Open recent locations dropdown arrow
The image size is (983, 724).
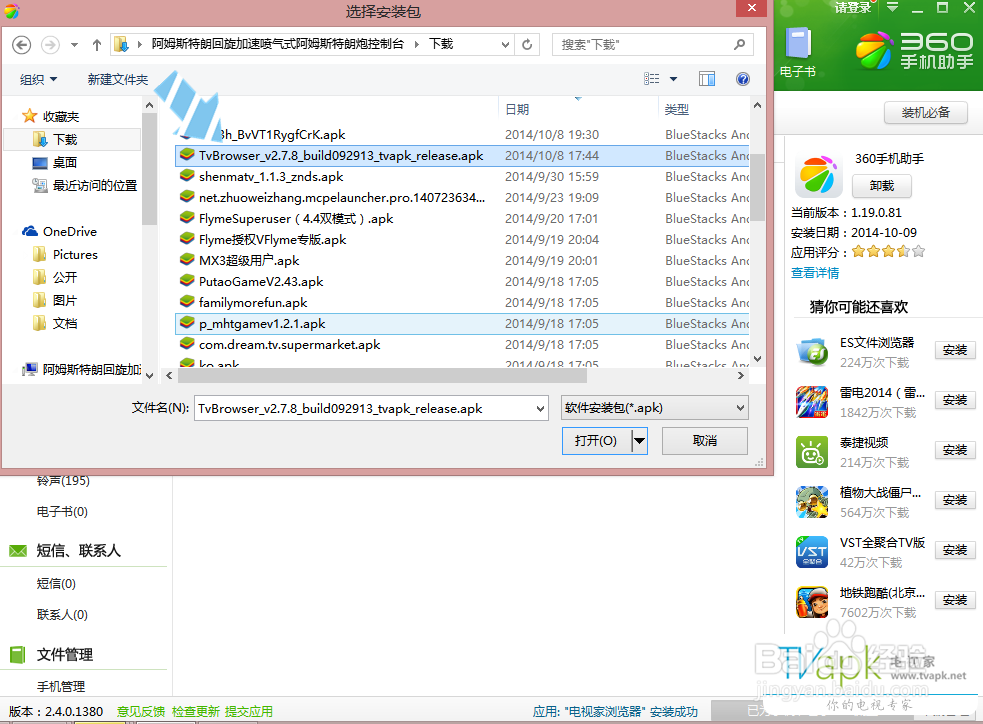click(x=75, y=45)
